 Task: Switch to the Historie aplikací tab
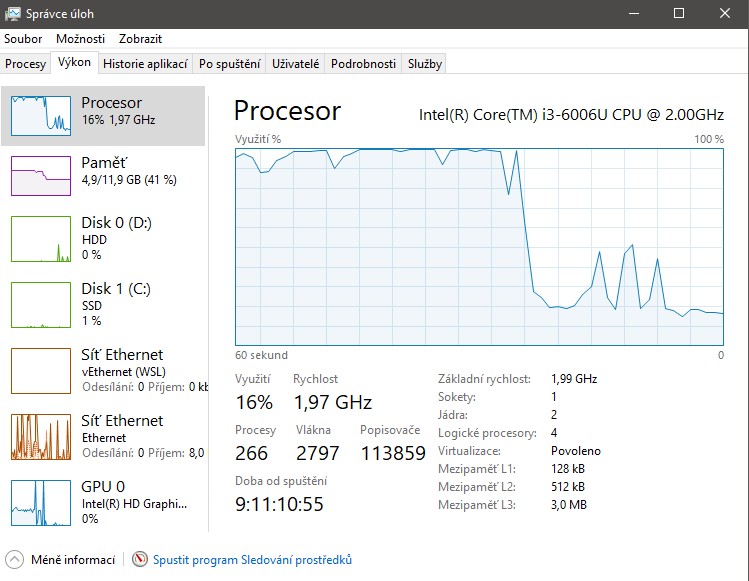[x=145, y=63]
